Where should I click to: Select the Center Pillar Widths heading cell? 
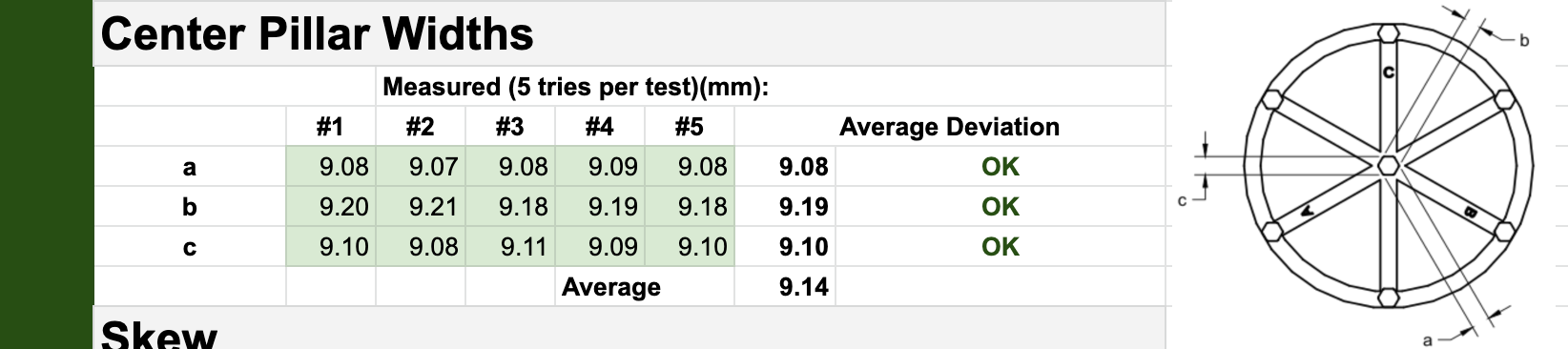(x=629, y=34)
